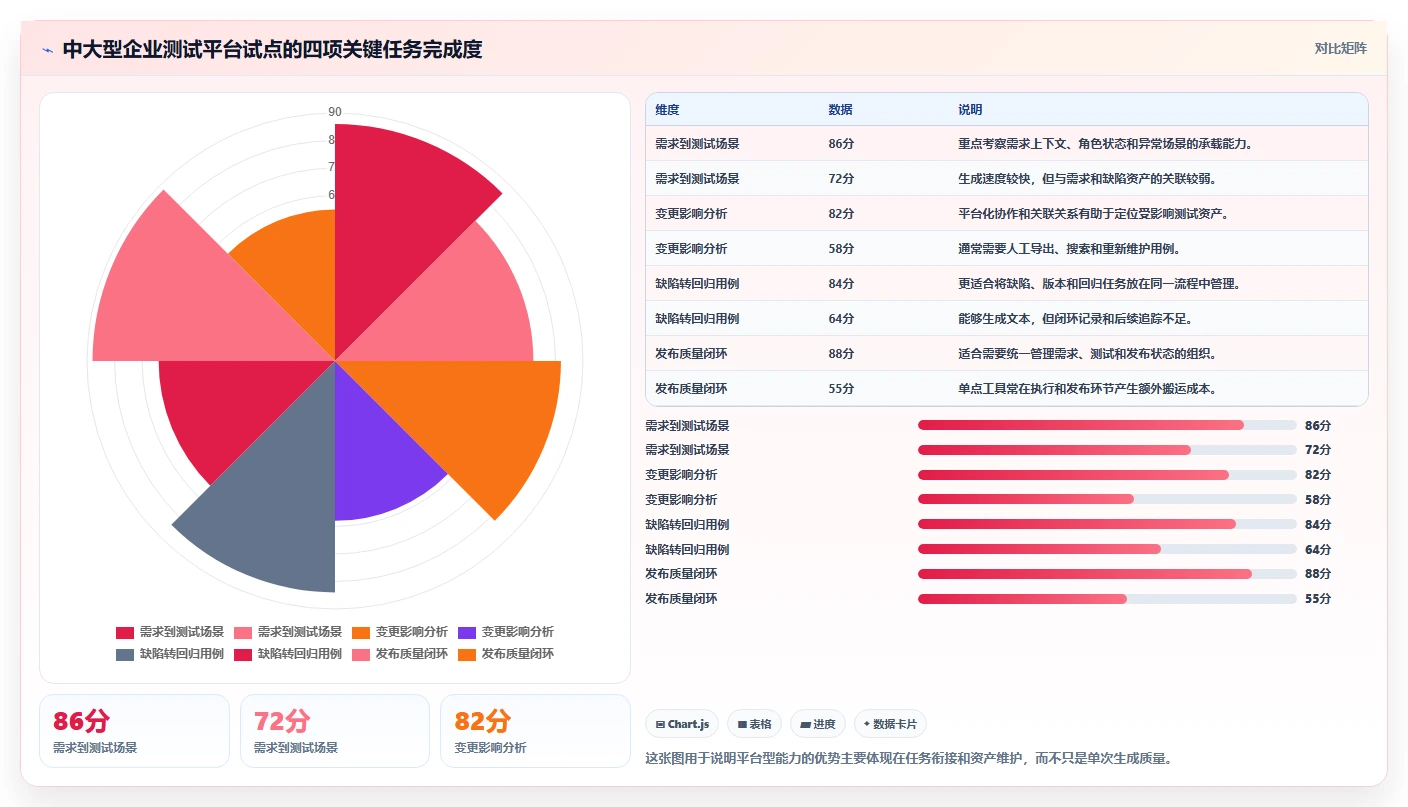Open the 对比矩阵 link in header

1340,48
